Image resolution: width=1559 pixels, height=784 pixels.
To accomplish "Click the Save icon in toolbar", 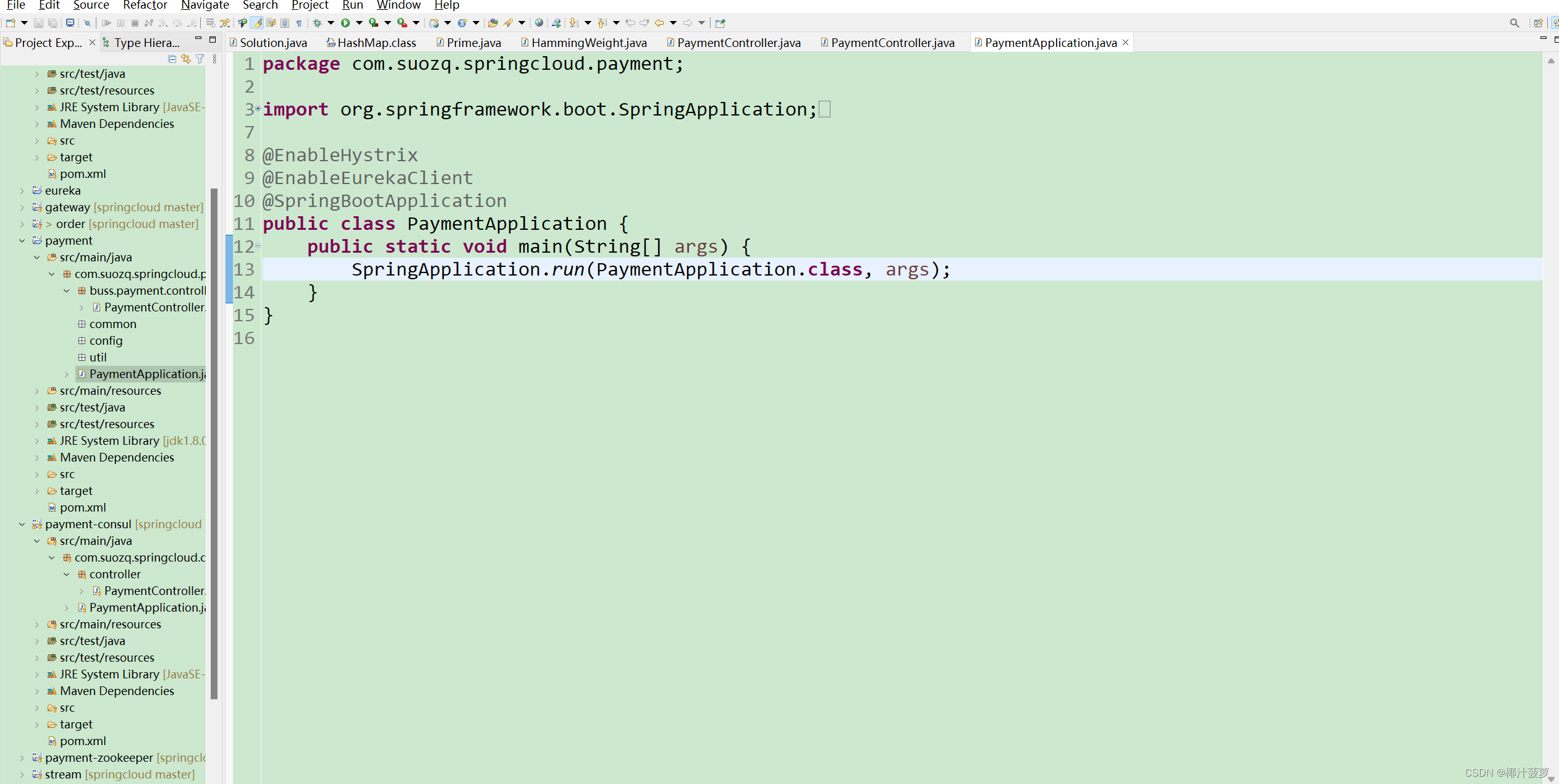I will (x=38, y=23).
